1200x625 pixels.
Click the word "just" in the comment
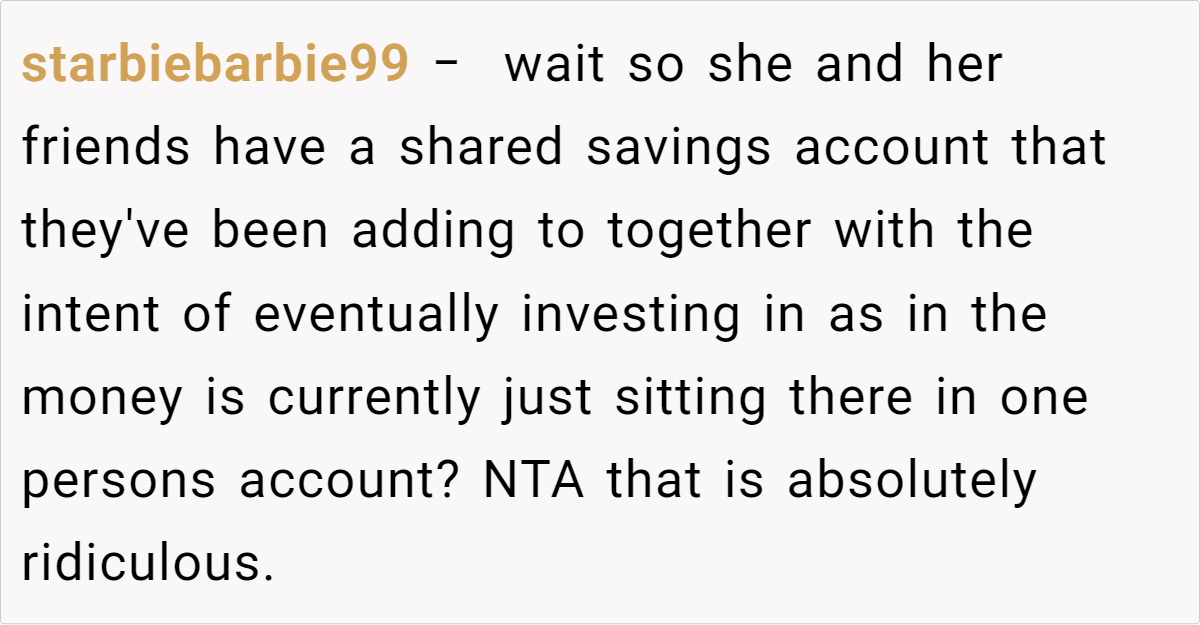point(547,397)
